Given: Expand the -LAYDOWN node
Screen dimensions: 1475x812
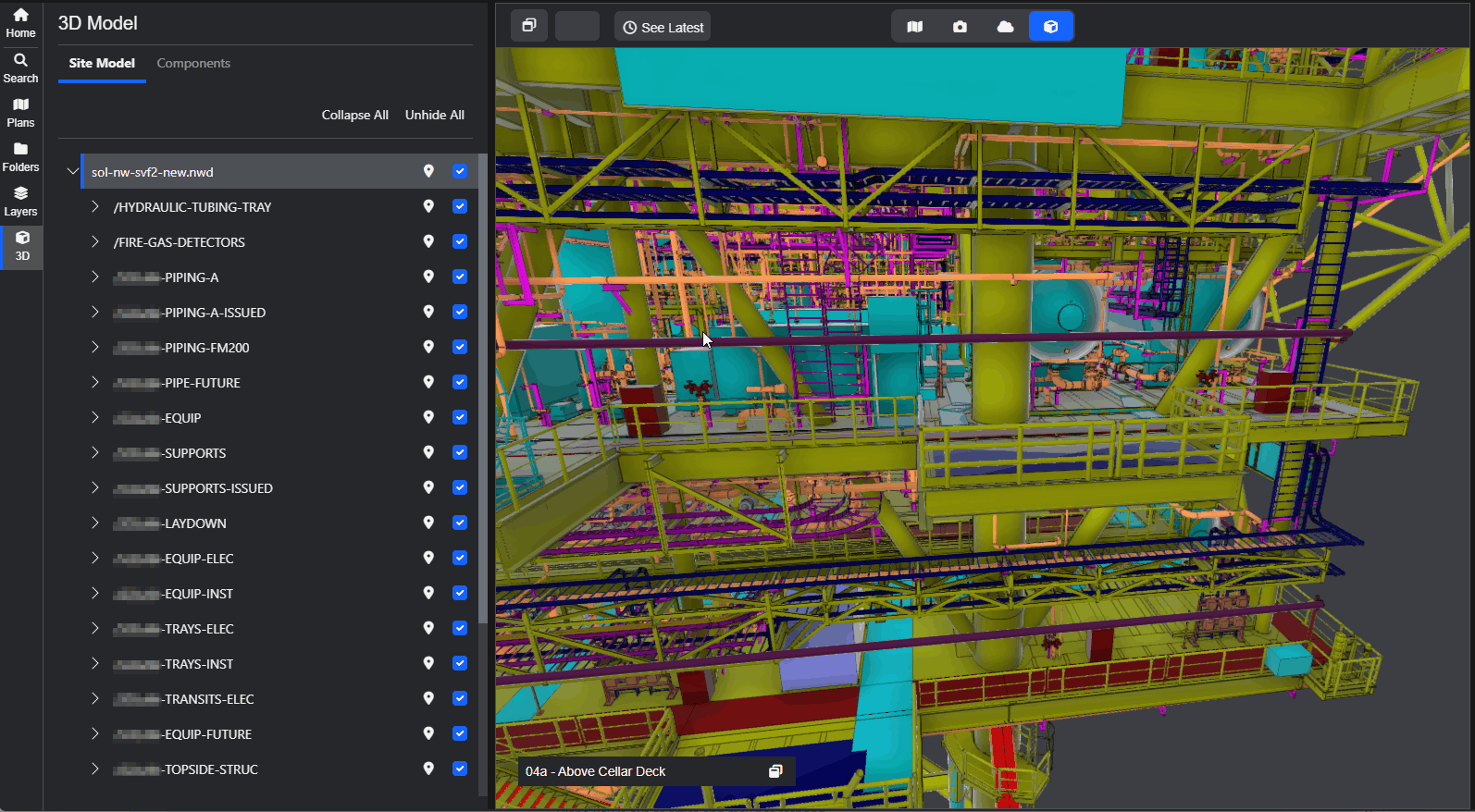Looking at the screenshot, I should tap(94, 523).
